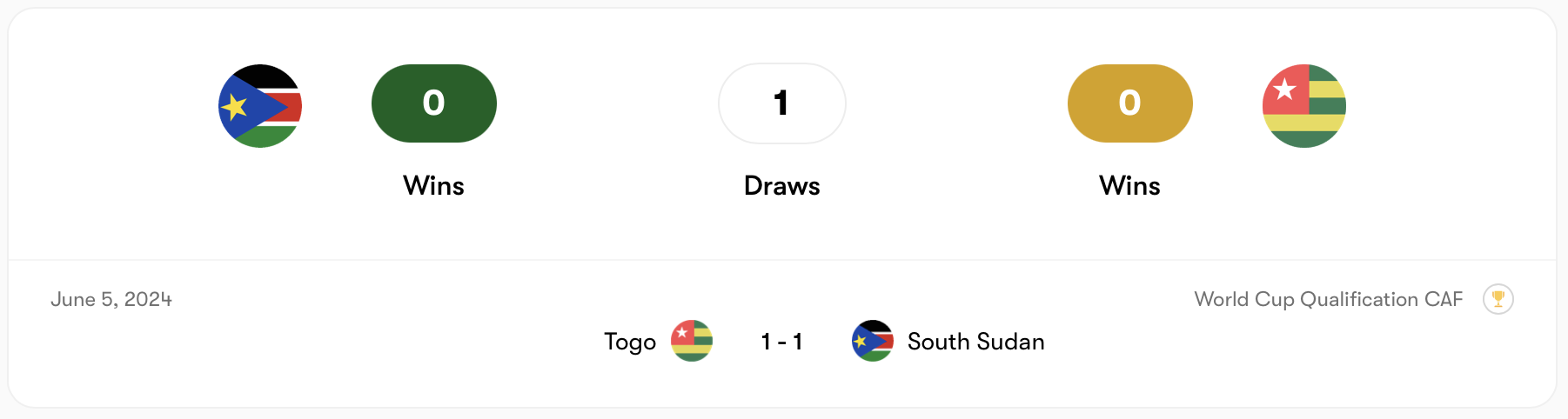Viewport: 1568px width, 419px height.
Task: Open the World Cup Qualification CAF link
Action: click(1328, 299)
